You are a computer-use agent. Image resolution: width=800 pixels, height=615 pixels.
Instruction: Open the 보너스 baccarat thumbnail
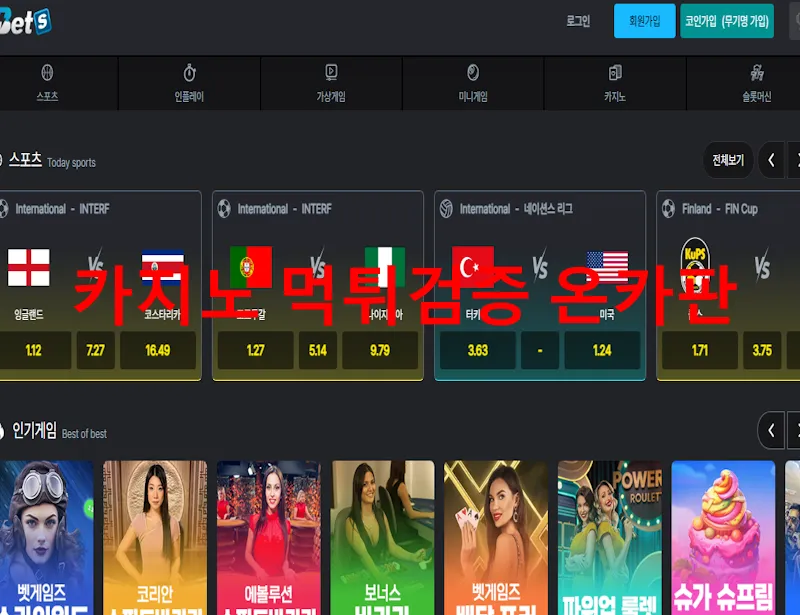coord(383,538)
